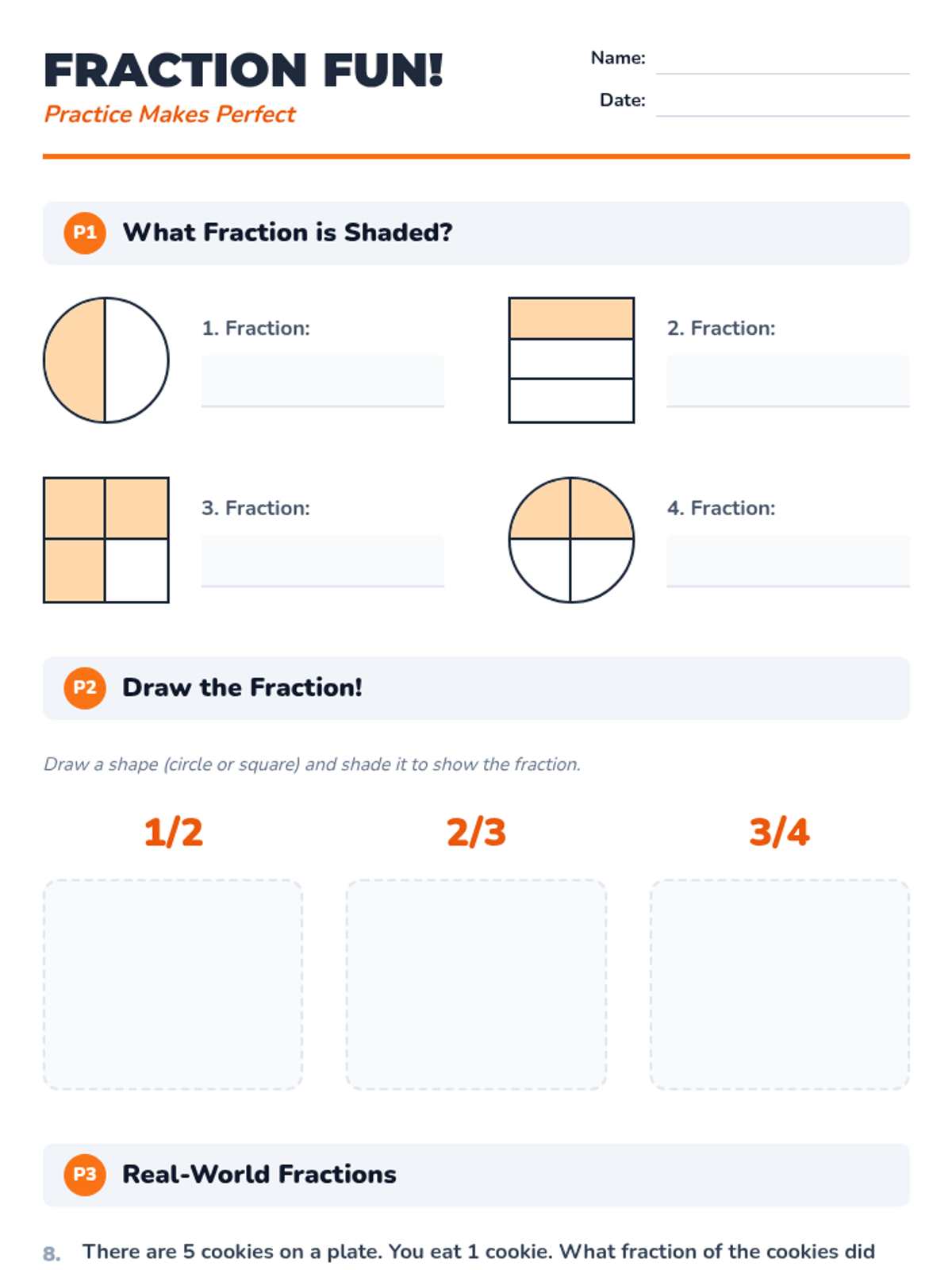Click the 'What Fraction is Shaded?' heading
The height and width of the screenshot is (1270, 952).
(x=287, y=233)
